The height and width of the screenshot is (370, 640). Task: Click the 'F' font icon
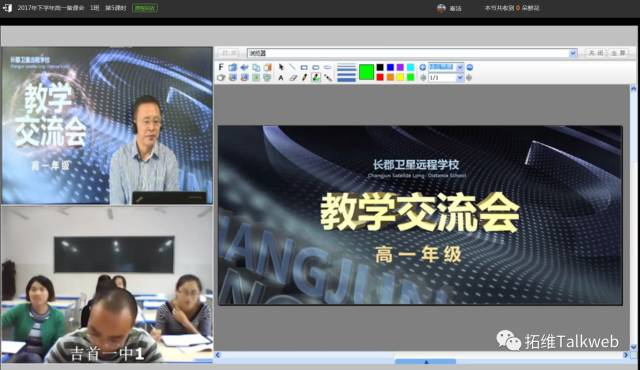coord(221,67)
